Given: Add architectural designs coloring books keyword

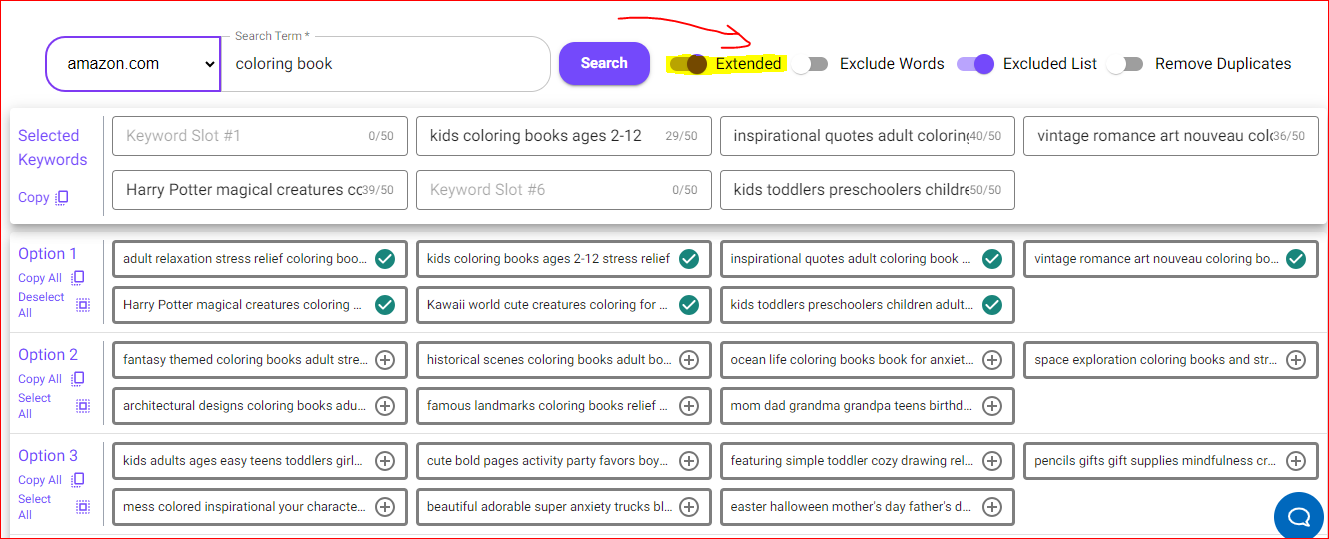Looking at the screenshot, I should pos(385,406).
